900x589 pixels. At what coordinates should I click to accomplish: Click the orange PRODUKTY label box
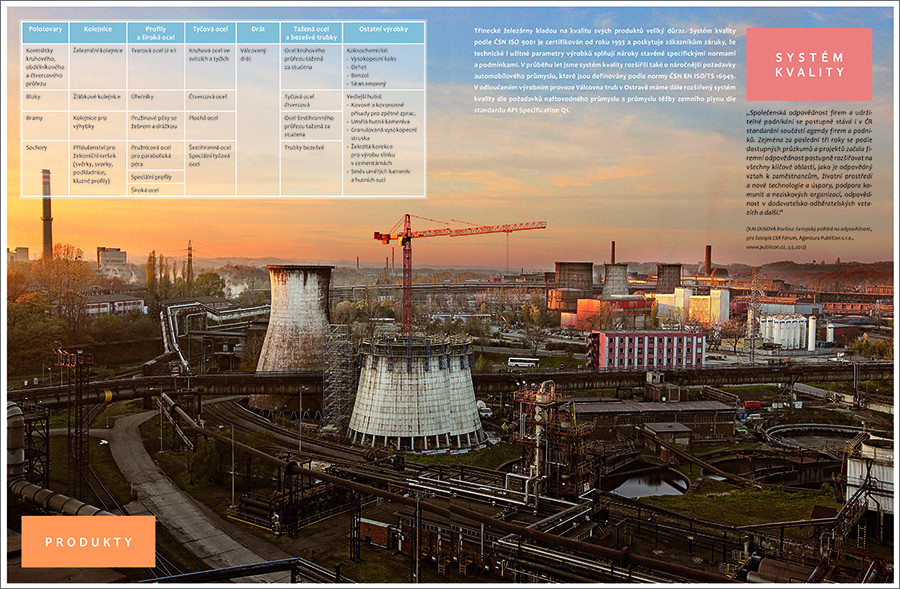[x=88, y=541]
